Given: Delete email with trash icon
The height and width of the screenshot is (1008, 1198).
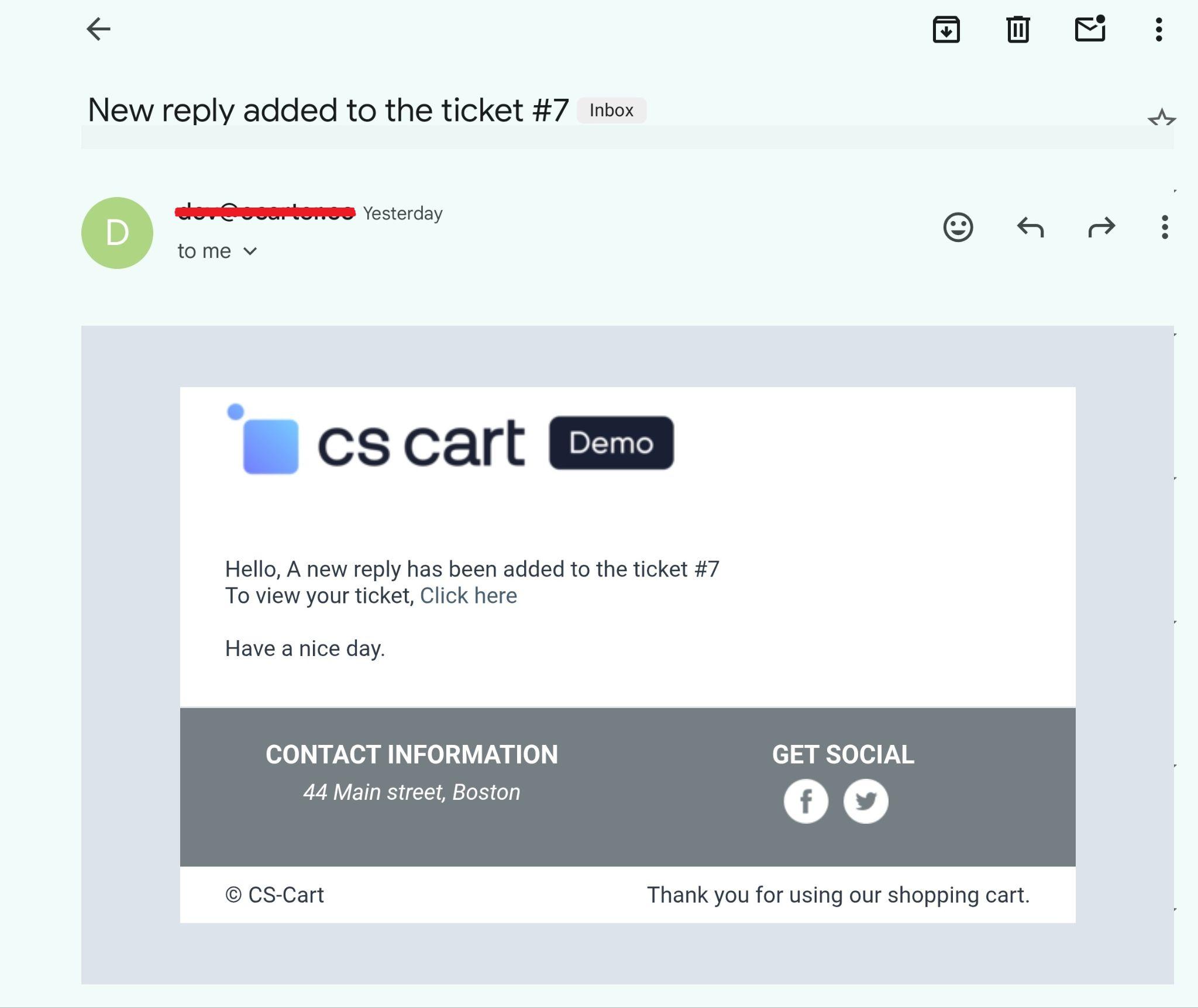Looking at the screenshot, I should [x=1018, y=29].
